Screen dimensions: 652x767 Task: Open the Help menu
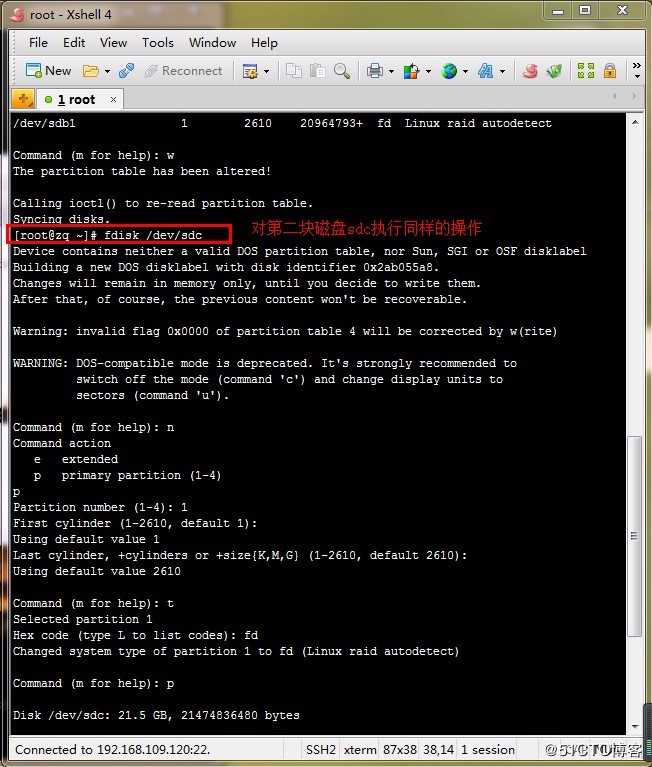[x=264, y=43]
